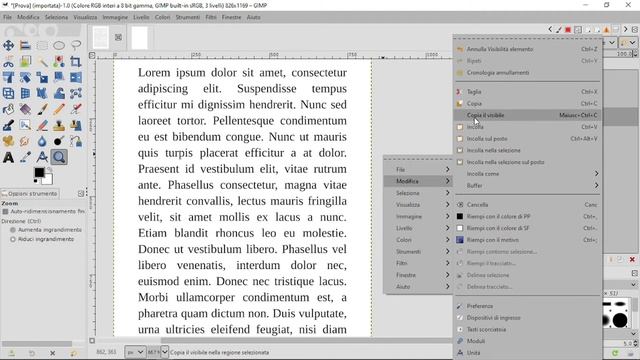Select the Fuzzy Select magic wand tool

(x=42, y=62)
